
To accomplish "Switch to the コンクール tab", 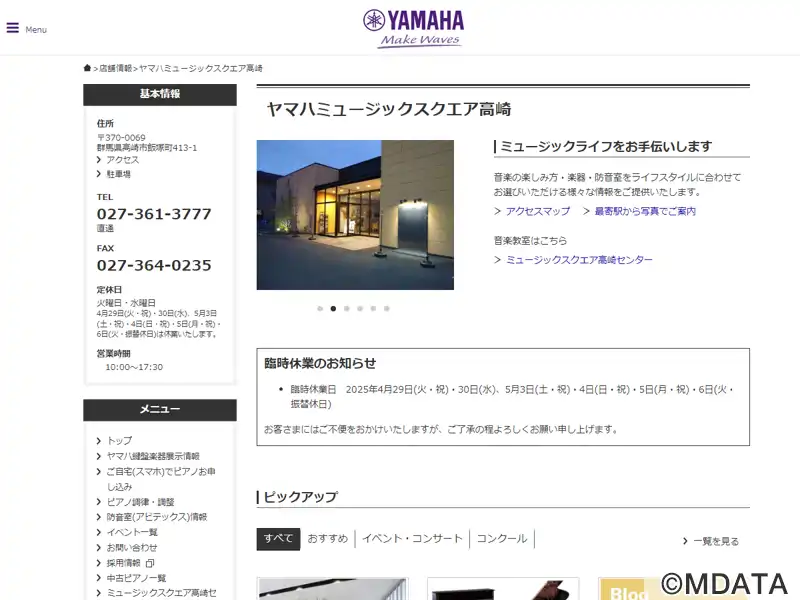I will coord(502,539).
